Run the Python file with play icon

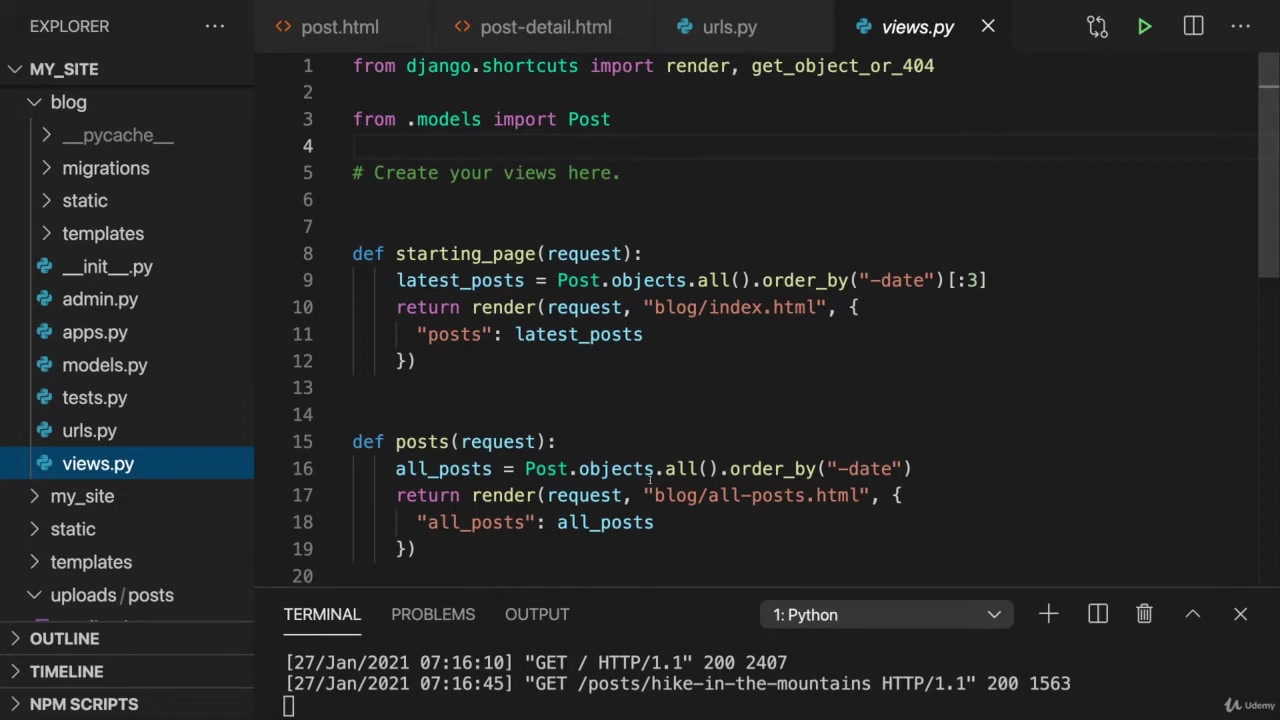pyautogui.click(x=1144, y=27)
